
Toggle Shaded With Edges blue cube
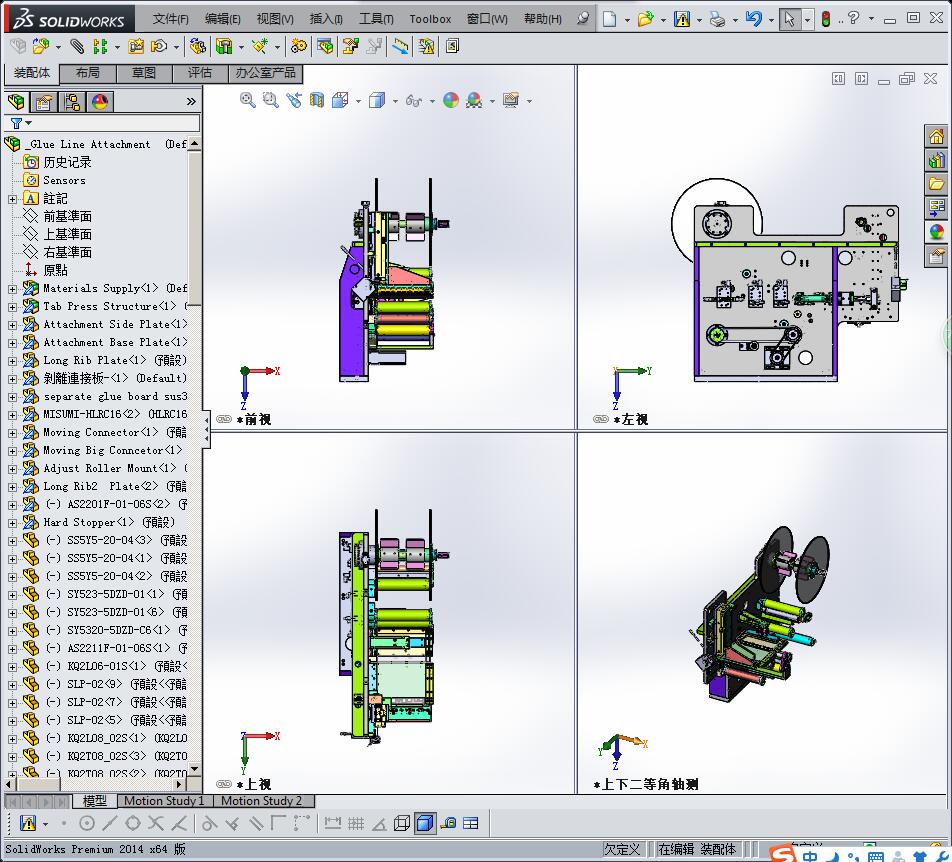pyautogui.click(x=425, y=823)
